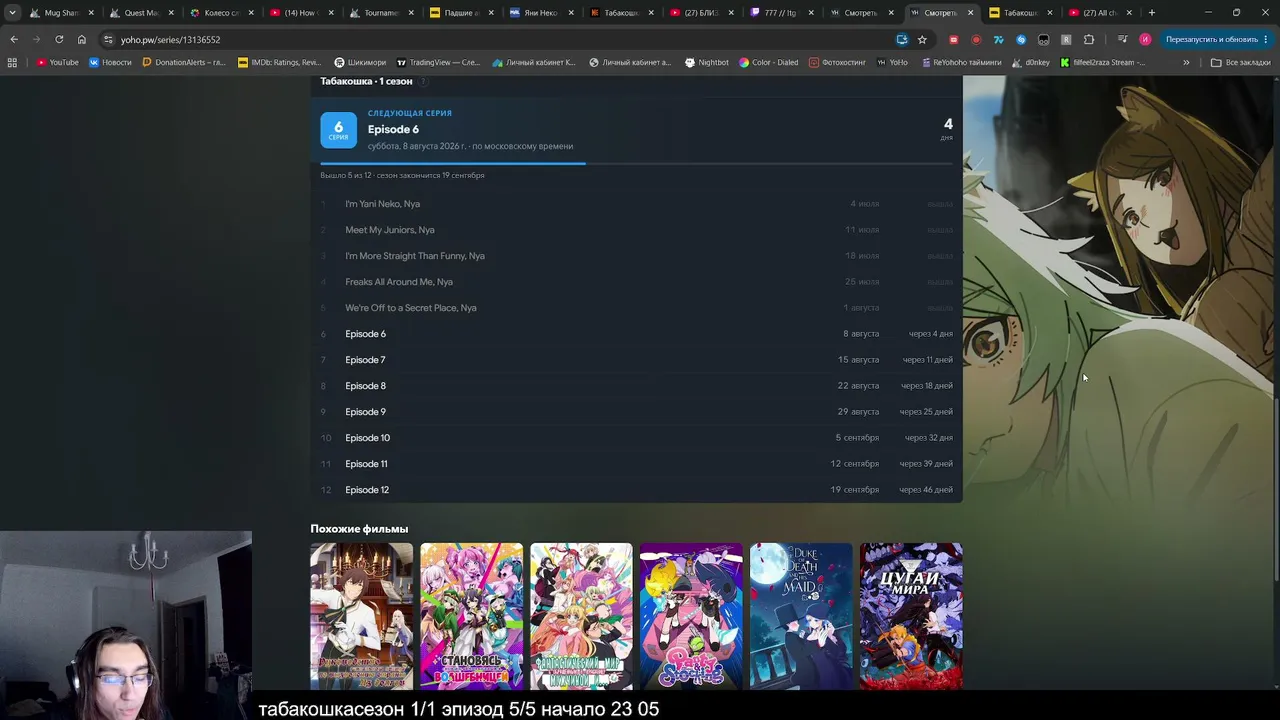Screen dimensions: 1280x720
Task: Open the media control playlist icon
Action: tap(1122, 39)
